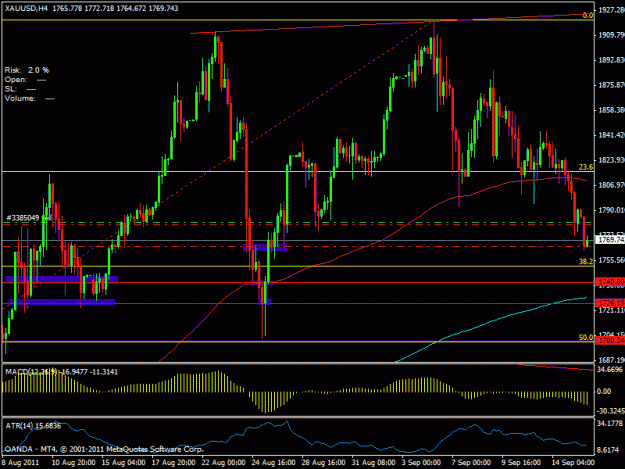This screenshot has width=625, height=469.
Task: Click the 3 Sep 00:00 time label
Action: tap(421, 463)
